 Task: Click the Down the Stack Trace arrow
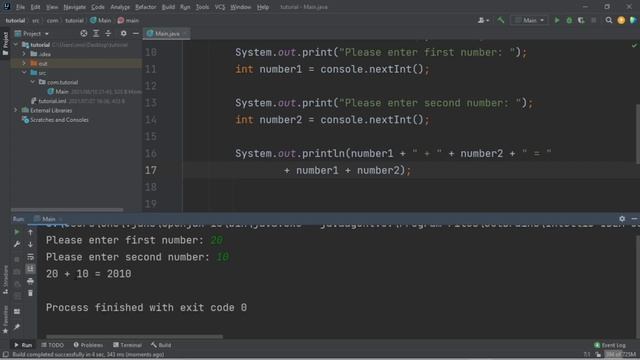click(30, 244)
